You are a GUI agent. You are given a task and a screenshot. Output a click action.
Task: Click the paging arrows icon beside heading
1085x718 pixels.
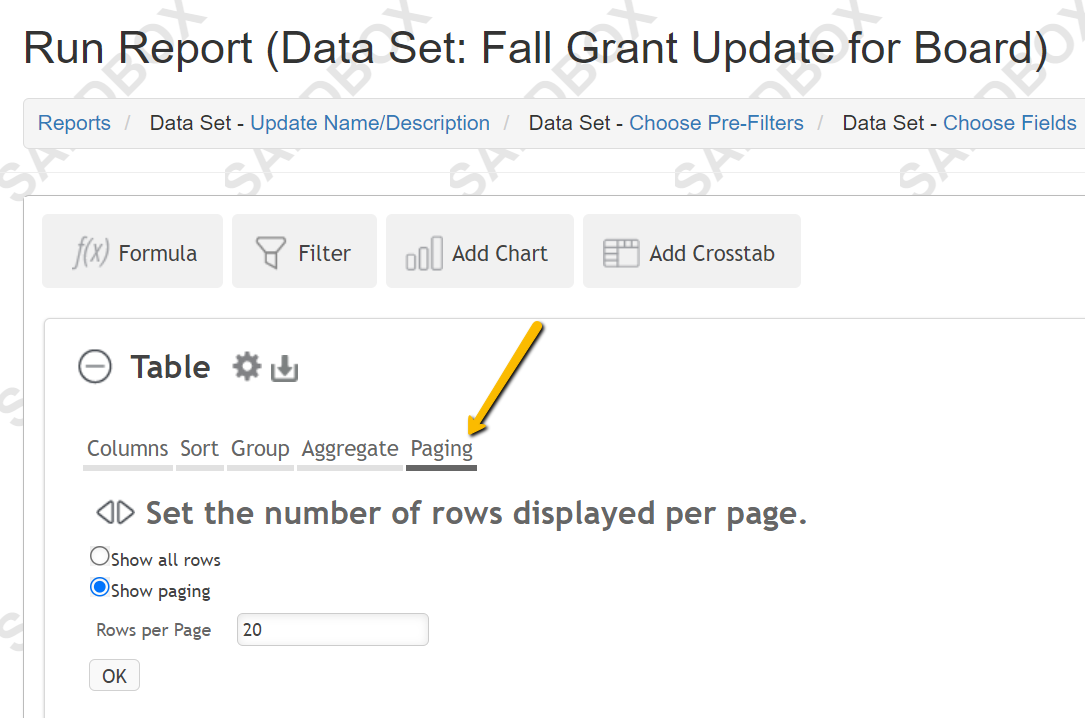click(116, 513)
